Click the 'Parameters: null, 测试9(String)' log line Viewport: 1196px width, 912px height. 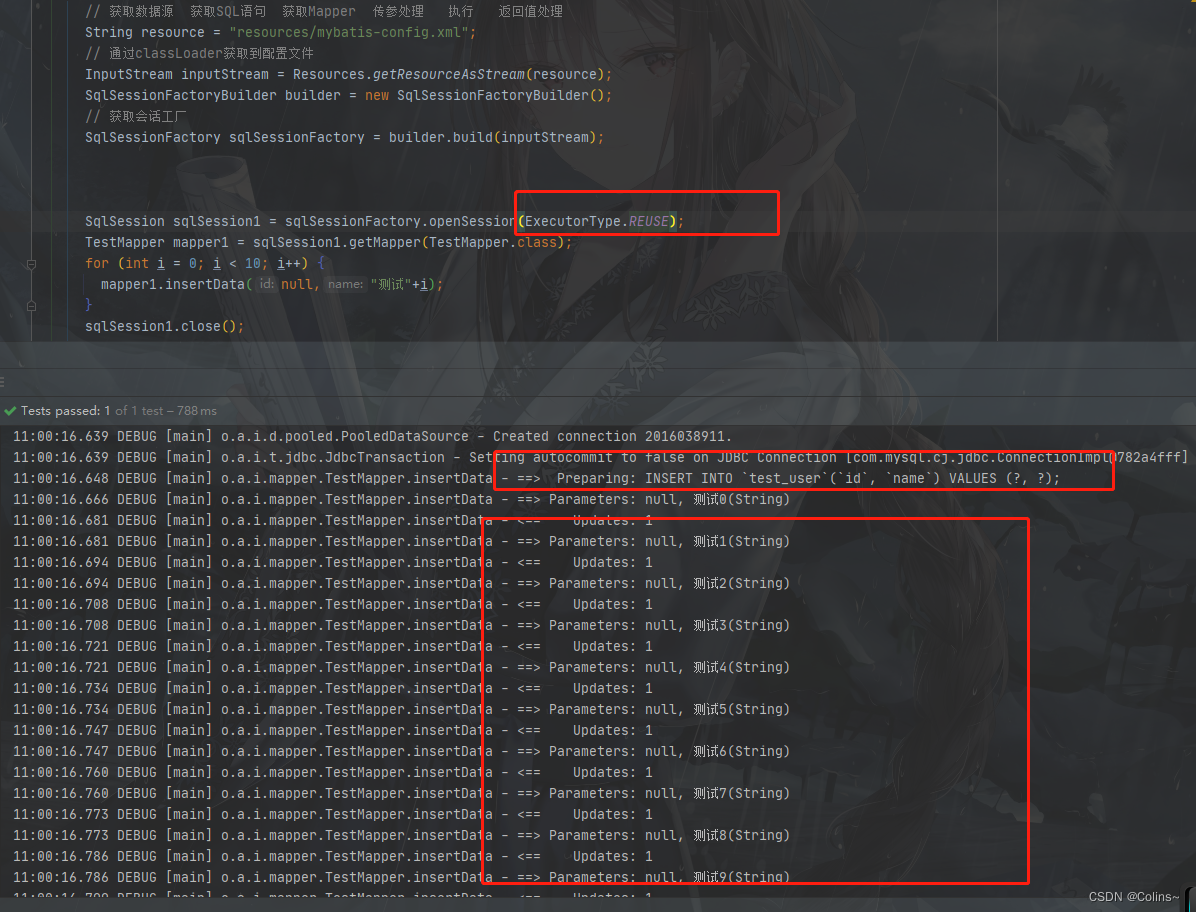(x=401, y=877)
